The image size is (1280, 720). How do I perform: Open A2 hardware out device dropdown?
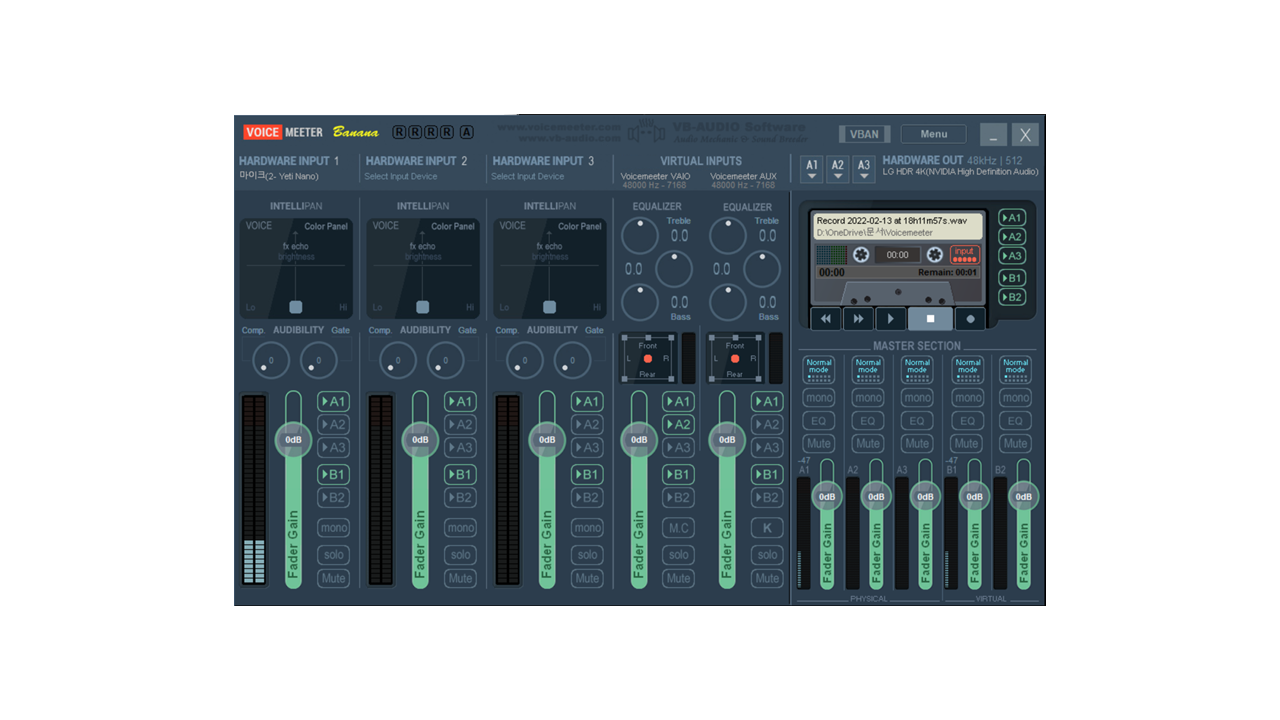pyautogui.click(x=838, y=169)
